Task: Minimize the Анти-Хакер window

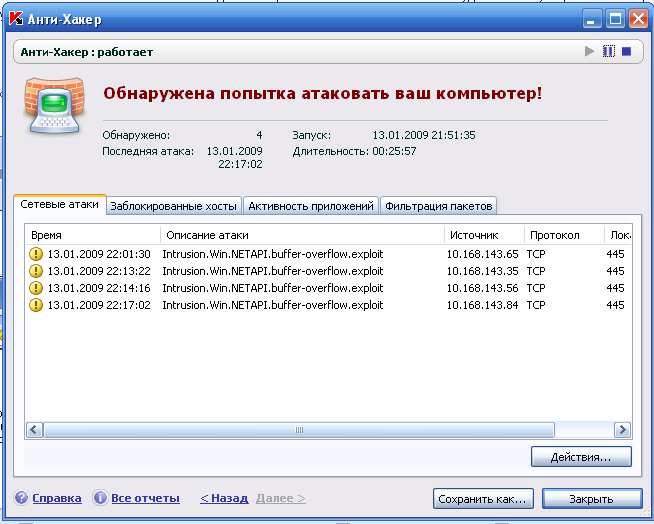Action: coord(591,20)
